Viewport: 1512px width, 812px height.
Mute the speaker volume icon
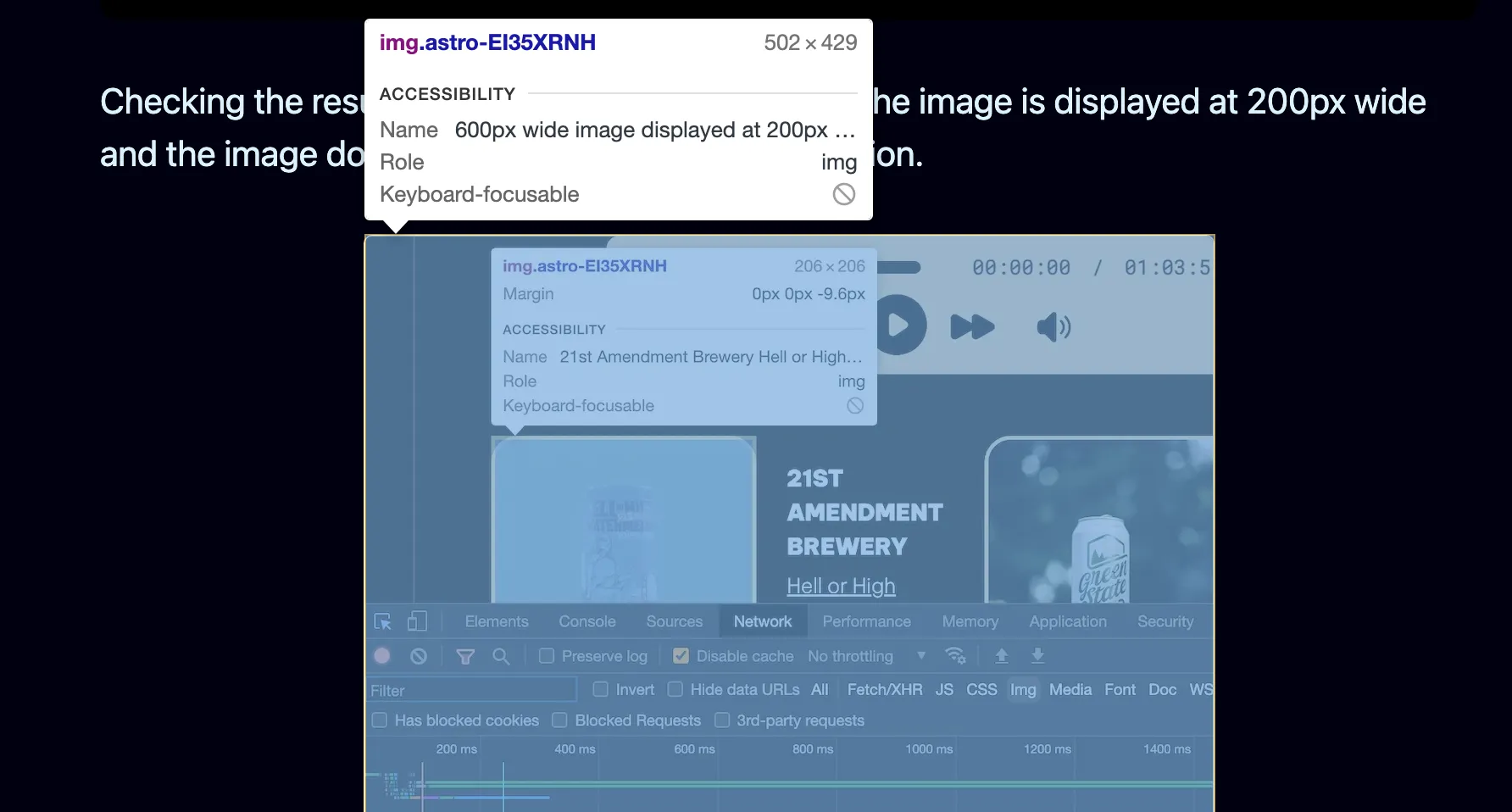(1052, 328)
